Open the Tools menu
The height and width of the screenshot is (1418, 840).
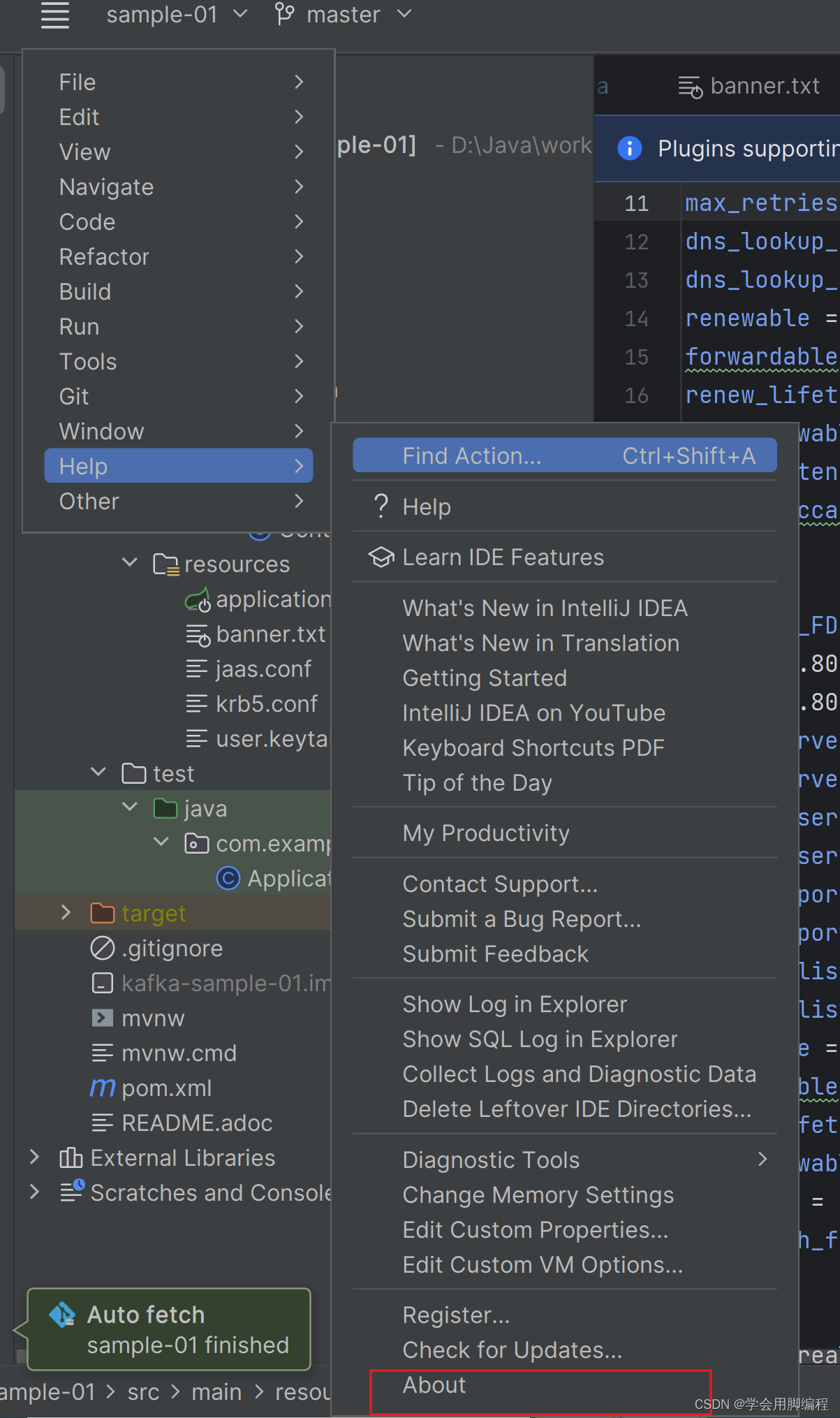click(x=179, y=361)
